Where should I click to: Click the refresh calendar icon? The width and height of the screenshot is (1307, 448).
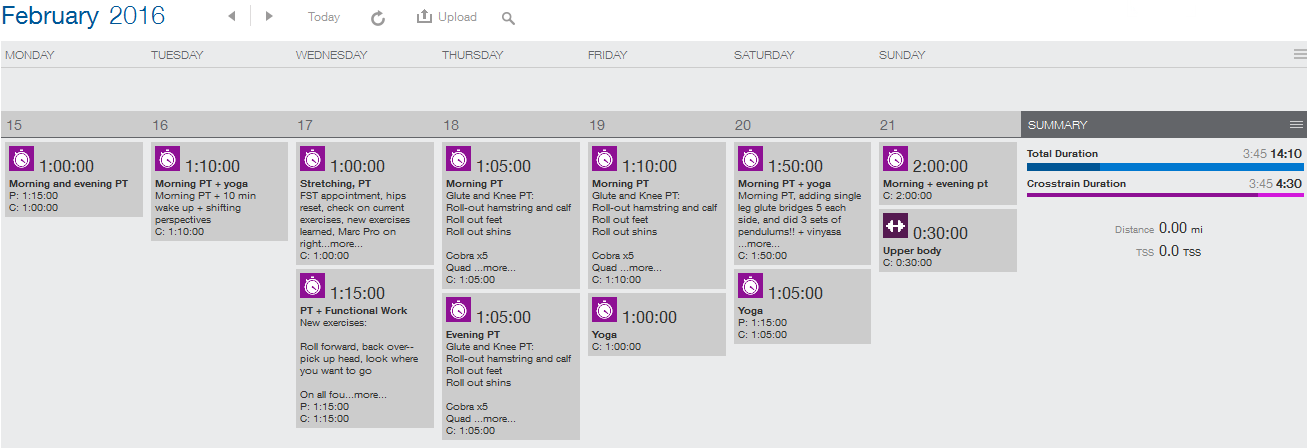coord(377,18)
